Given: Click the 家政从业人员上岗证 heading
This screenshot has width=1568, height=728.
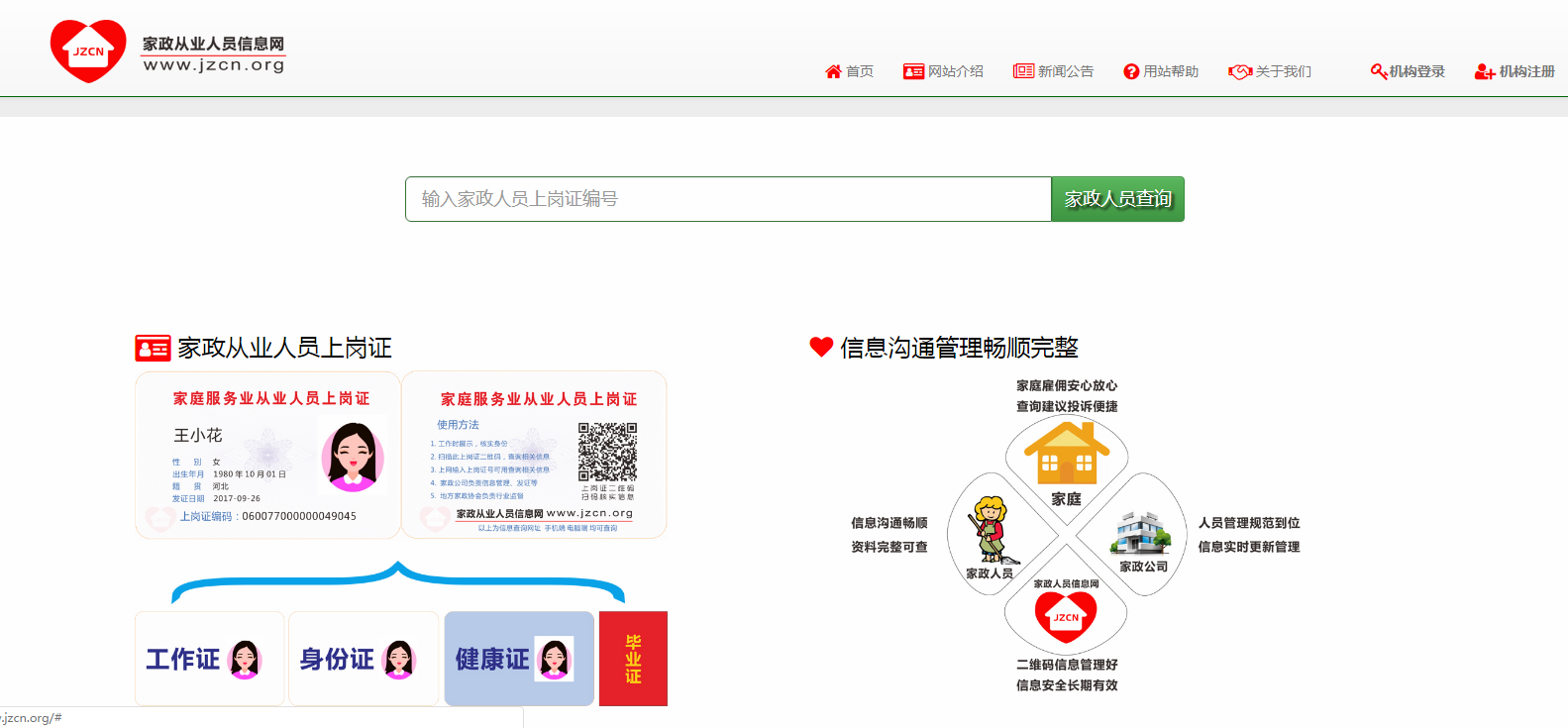Looking at the screenshot, I should tap(284, 348).
